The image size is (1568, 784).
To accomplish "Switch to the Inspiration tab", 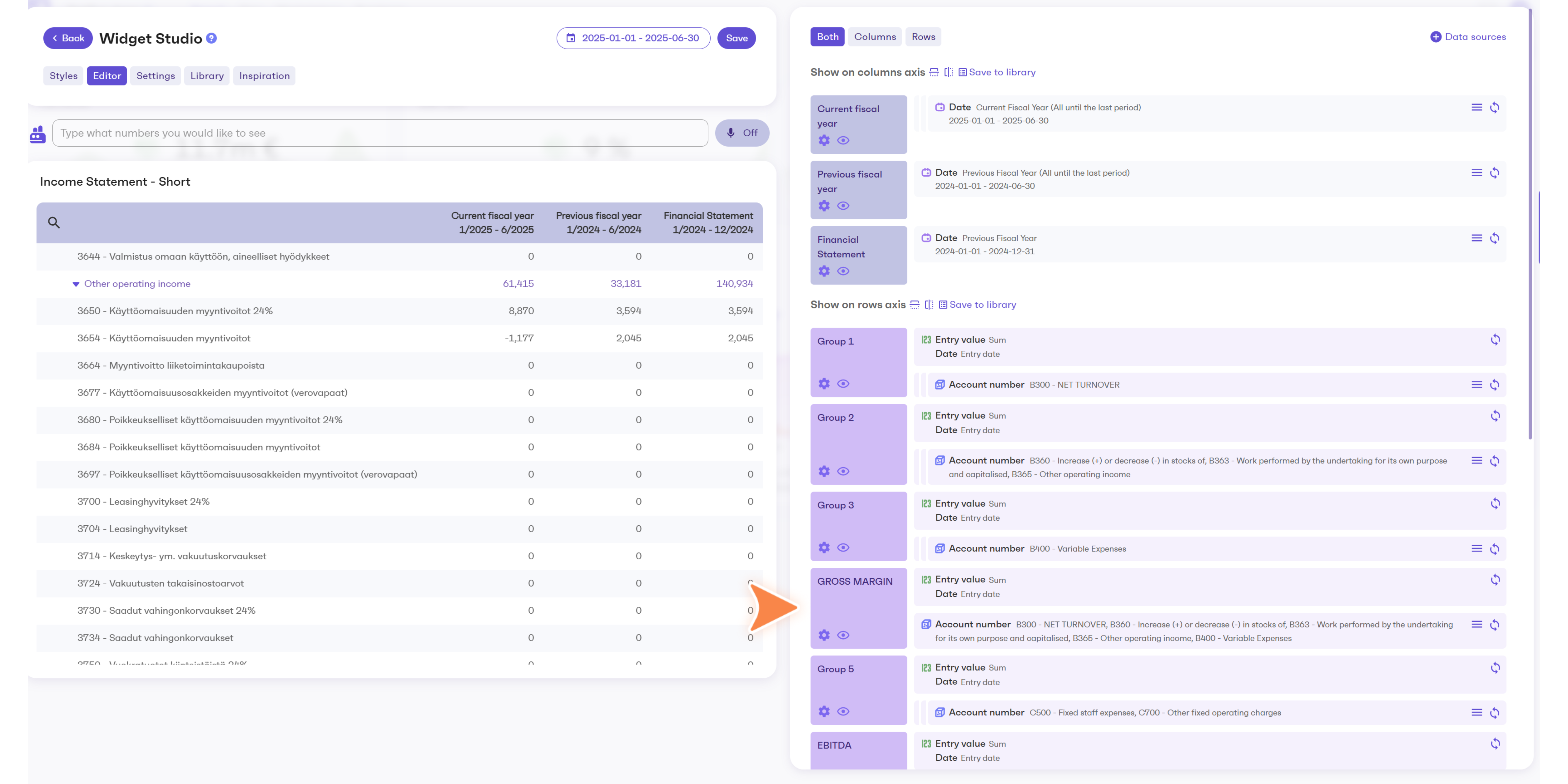I will click(264, 76).
